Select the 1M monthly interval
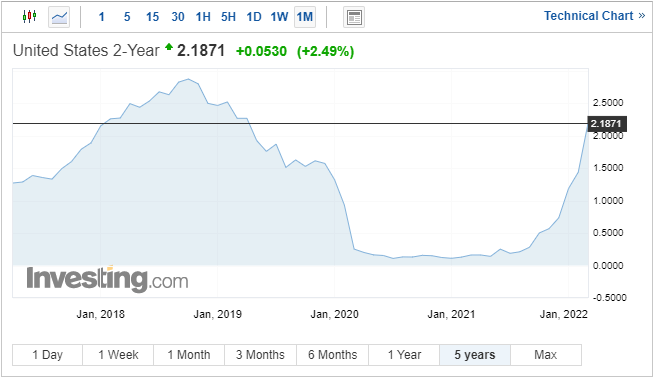 coord(305,17)
